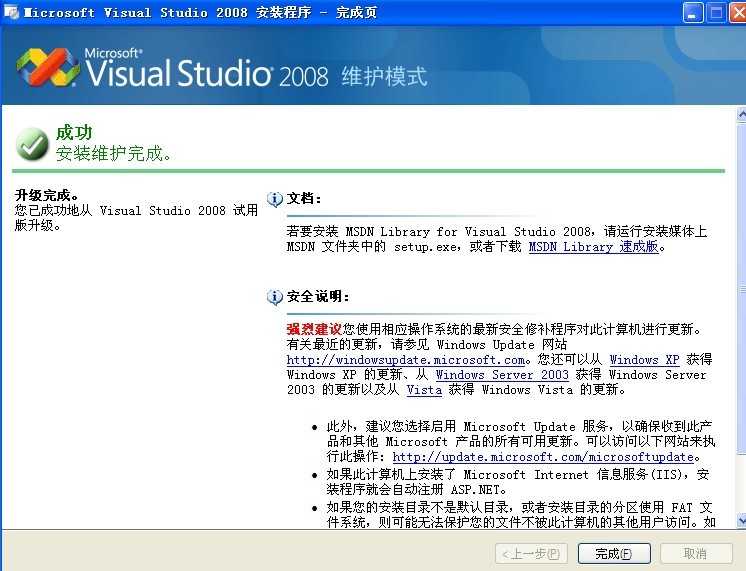Click the info icon beside 文档

tap(275, 199)
